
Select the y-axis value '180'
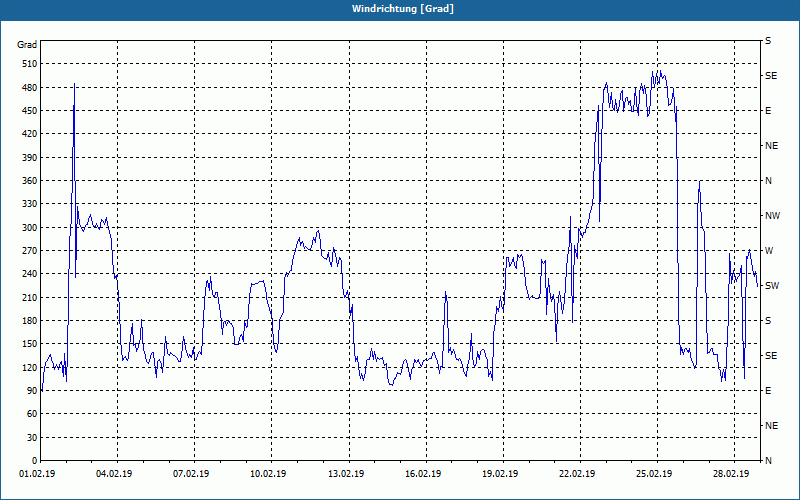(x=30, y=321)
